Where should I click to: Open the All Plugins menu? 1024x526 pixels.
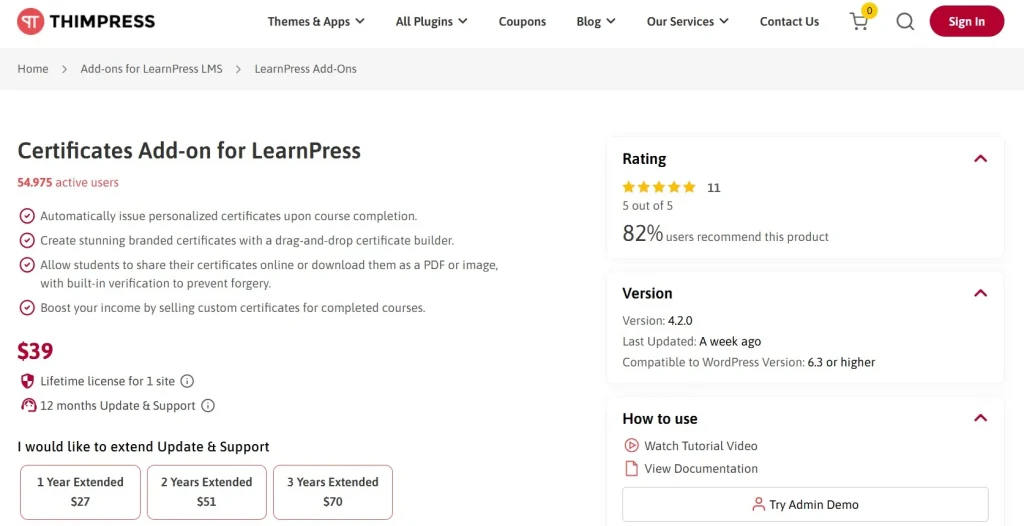pyautogui.click(x=432, y=22)
